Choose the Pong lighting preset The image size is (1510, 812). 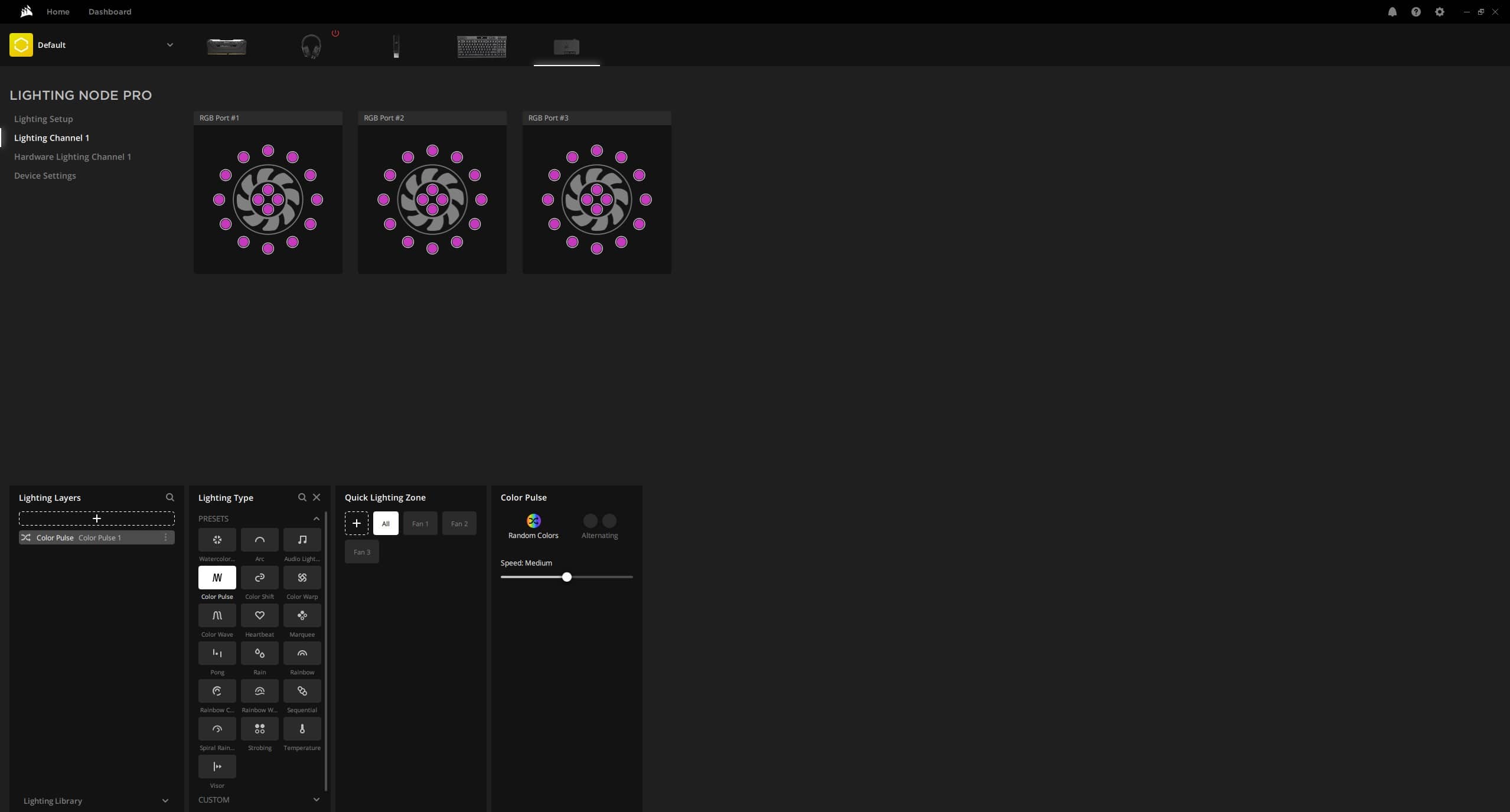[217, 653]
